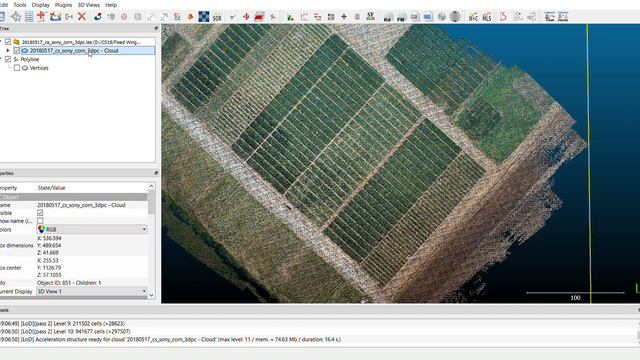Viewport: 640px width, 360px height.
Task: Open the Edit menu
Action: click(4, 5)
